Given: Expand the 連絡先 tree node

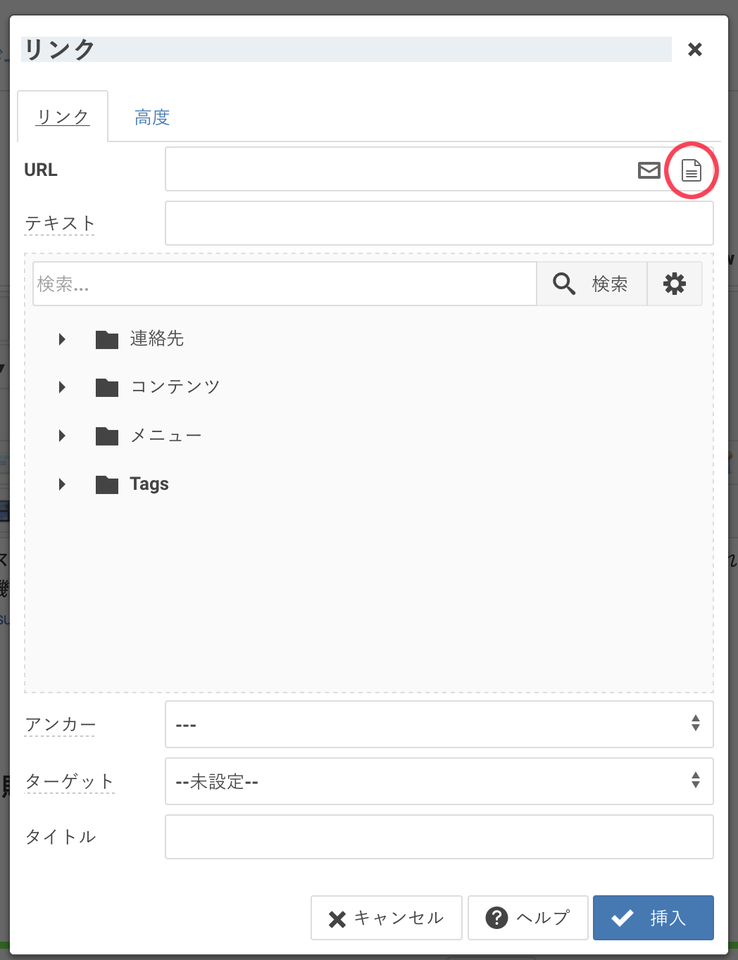Looking at the screenshot, I should tap(62, 339).
